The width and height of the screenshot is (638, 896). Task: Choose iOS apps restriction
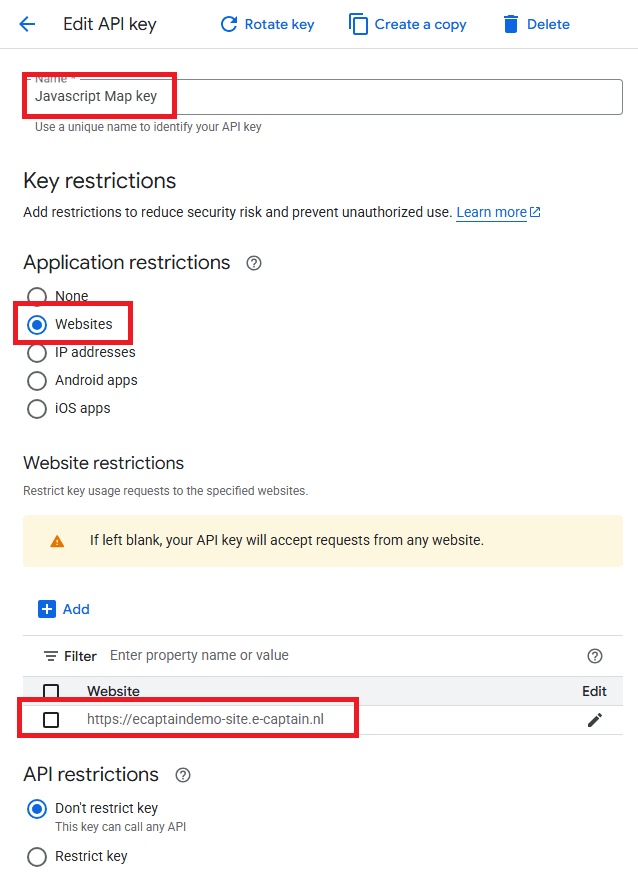(37, 409)
